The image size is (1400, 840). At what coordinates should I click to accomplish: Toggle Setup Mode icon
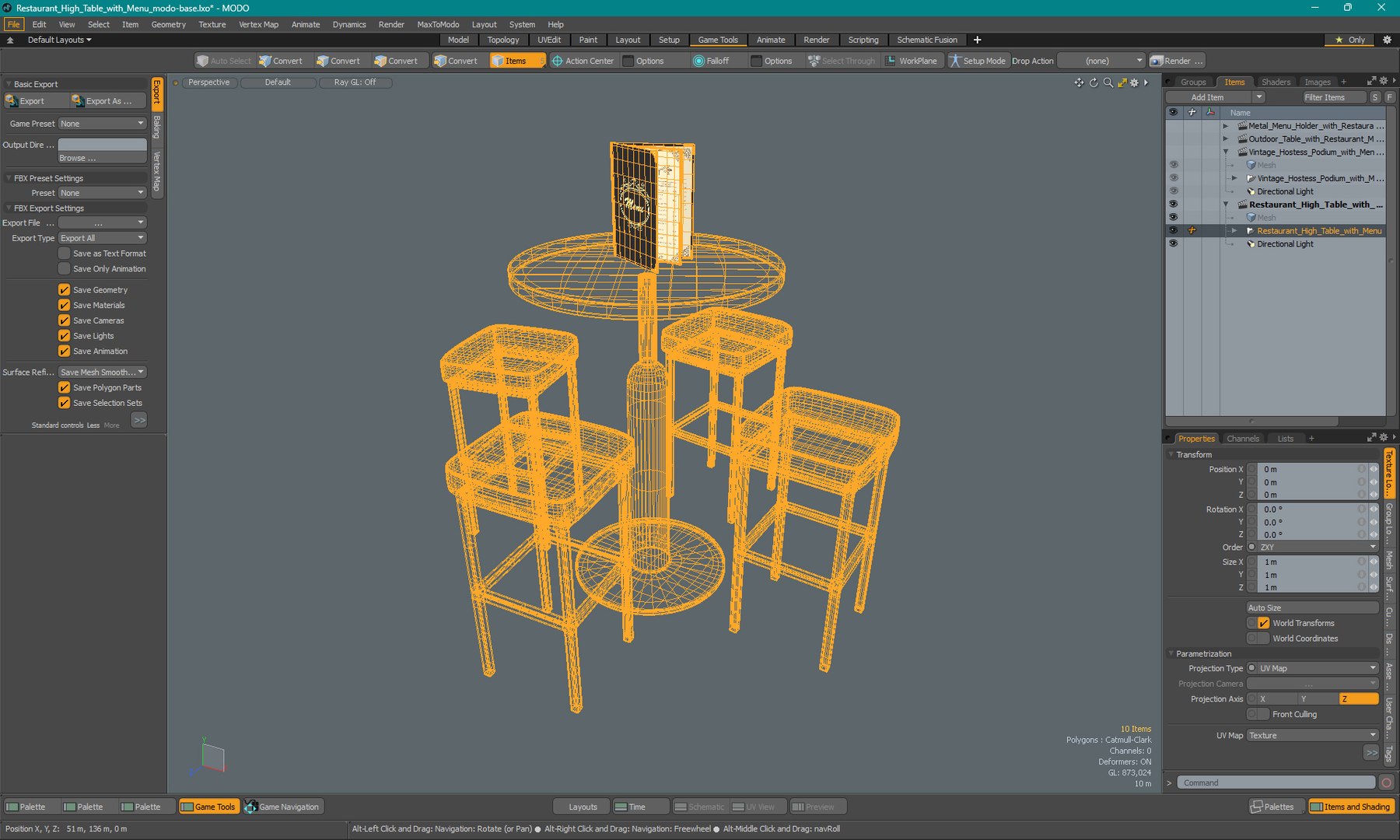click(954, 61)
